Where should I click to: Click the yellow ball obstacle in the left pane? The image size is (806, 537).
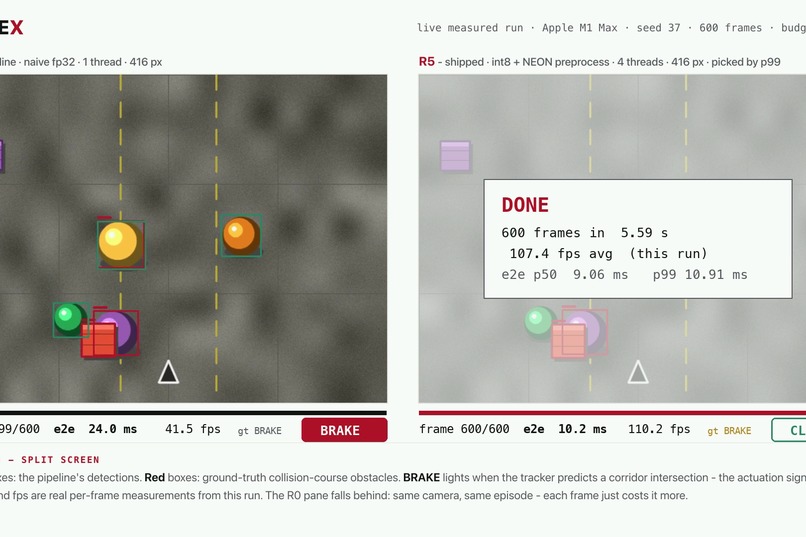coord(120,244)
